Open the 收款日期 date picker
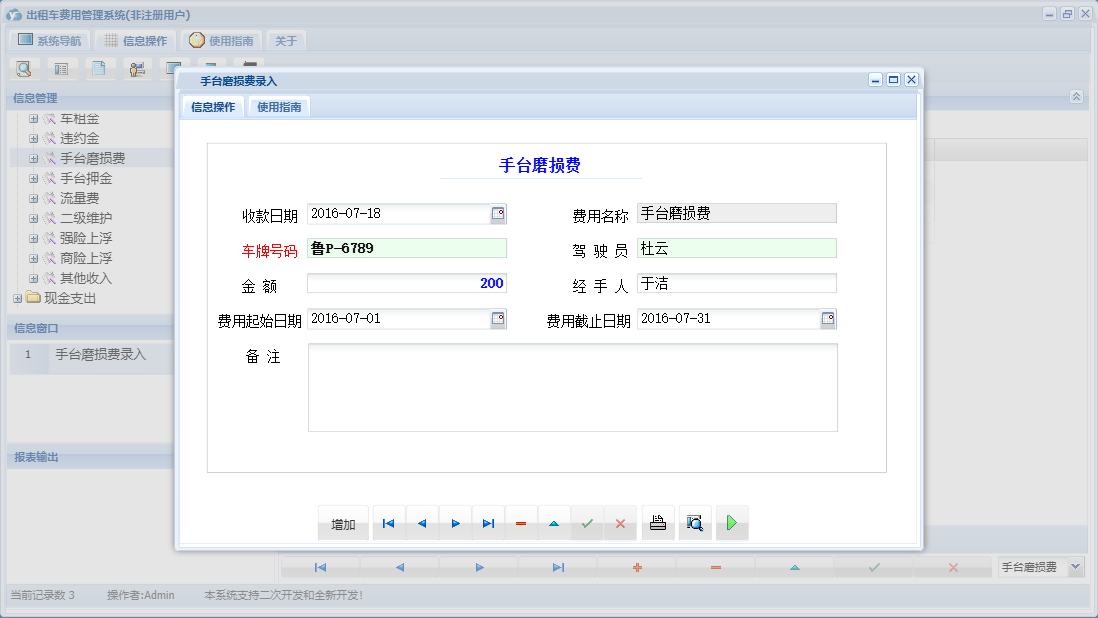The height and width of the screenshot is (618, 1098). click(497, 213)
